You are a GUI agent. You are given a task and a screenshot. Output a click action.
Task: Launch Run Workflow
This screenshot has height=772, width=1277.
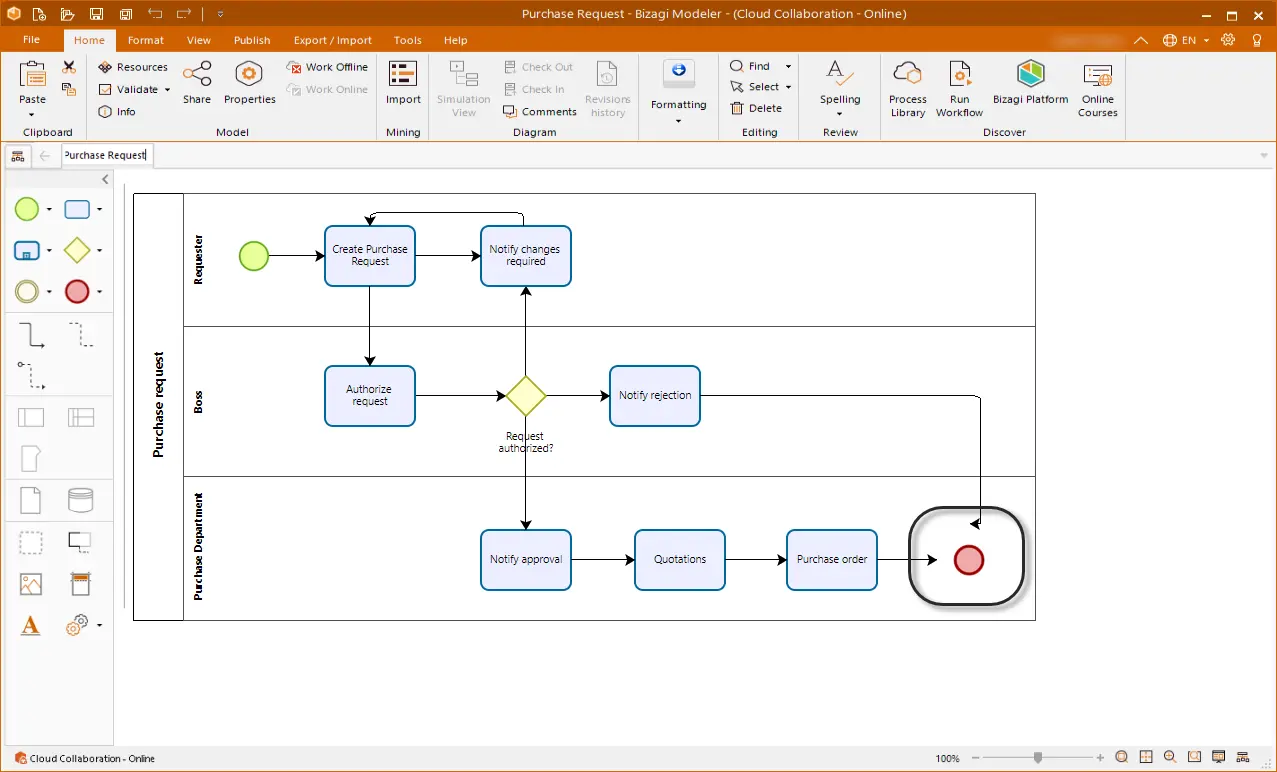[959, 89]
